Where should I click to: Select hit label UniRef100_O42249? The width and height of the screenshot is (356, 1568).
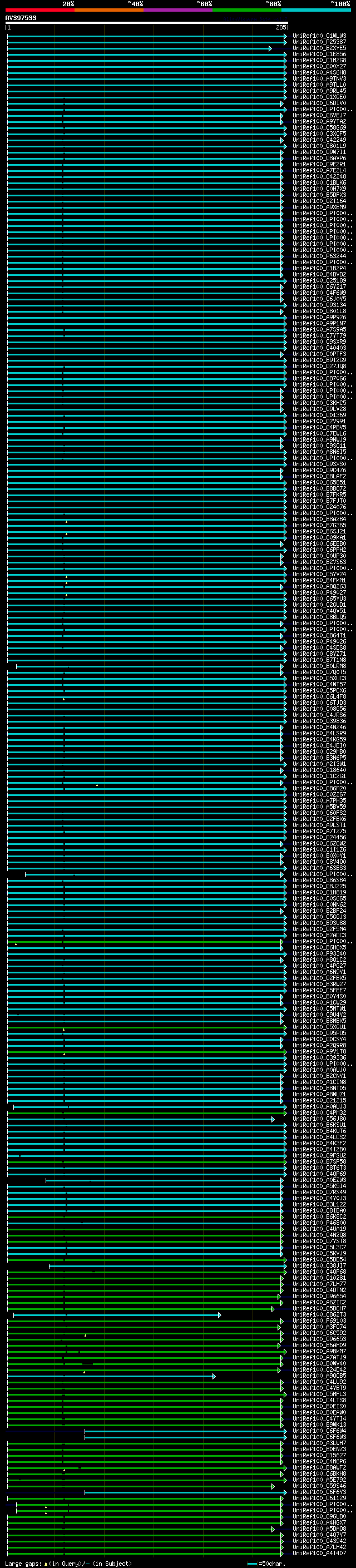[x=319, y=140]
